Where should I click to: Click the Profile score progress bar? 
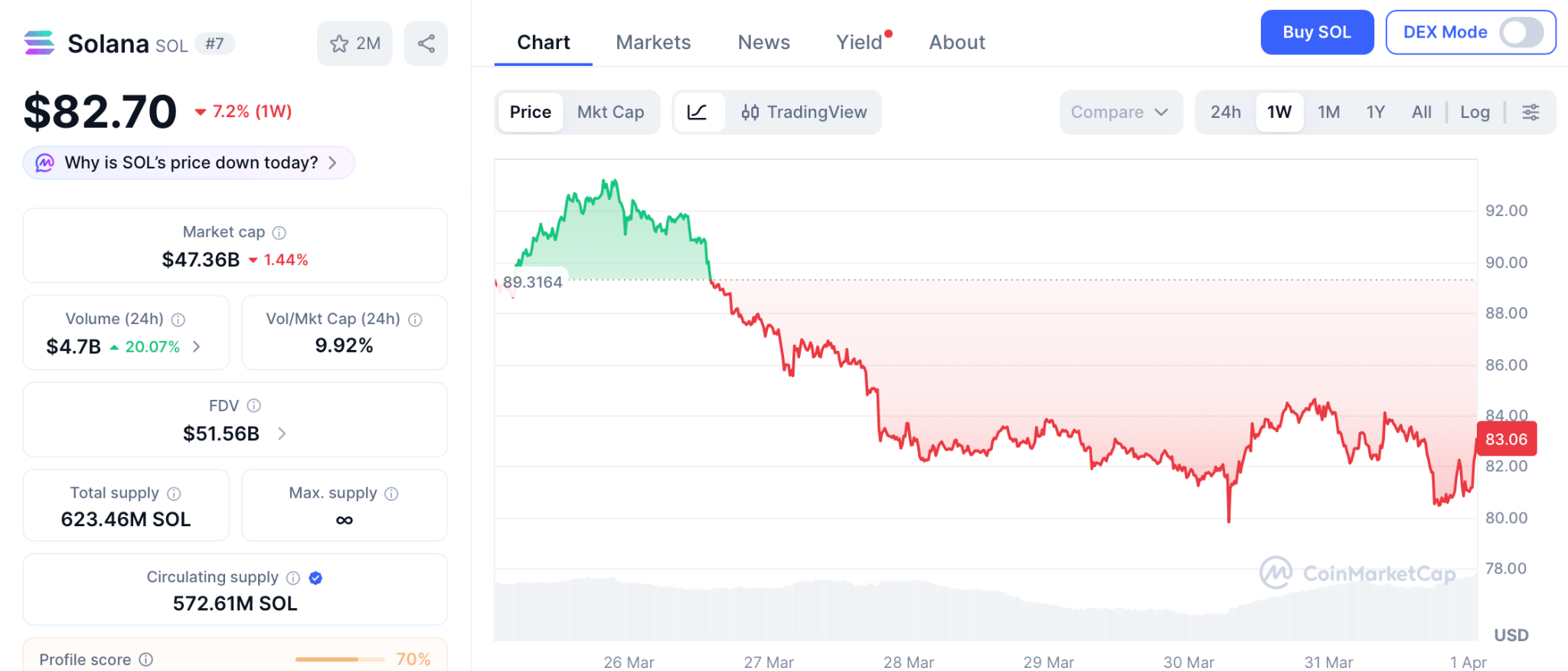pos(339,660)
